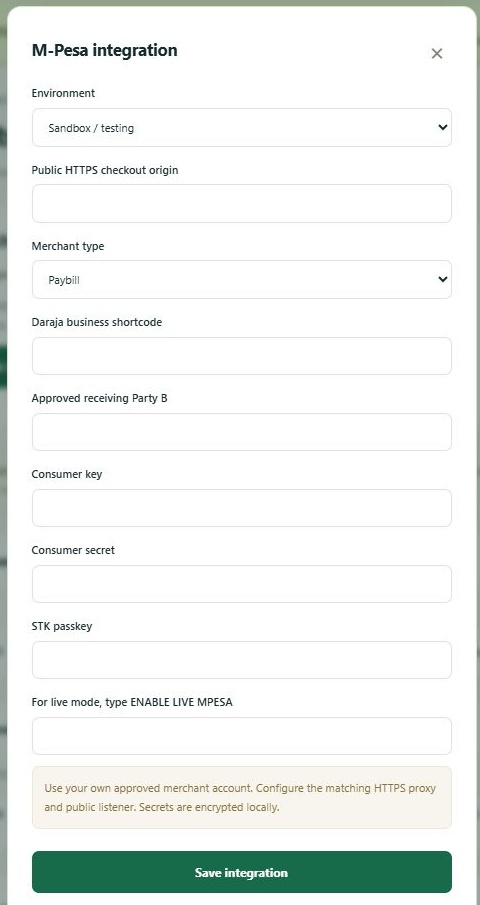Open the Merchant type dropdown
Image resolution: width=480 pixels, height=905 pixels.
pos(242,279)
